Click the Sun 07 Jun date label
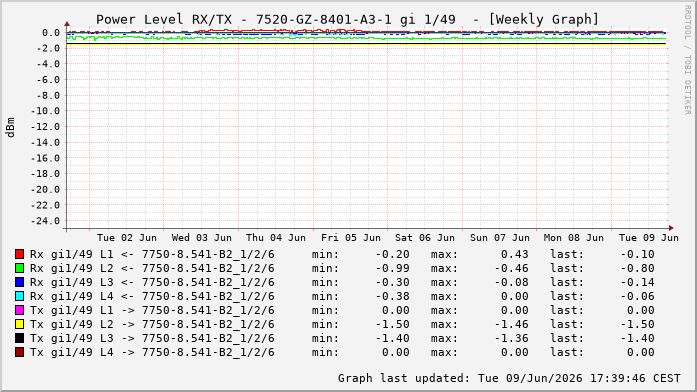The width and height of the screenshot is (697, 392). pyautogui.click(x=500, y=238)
